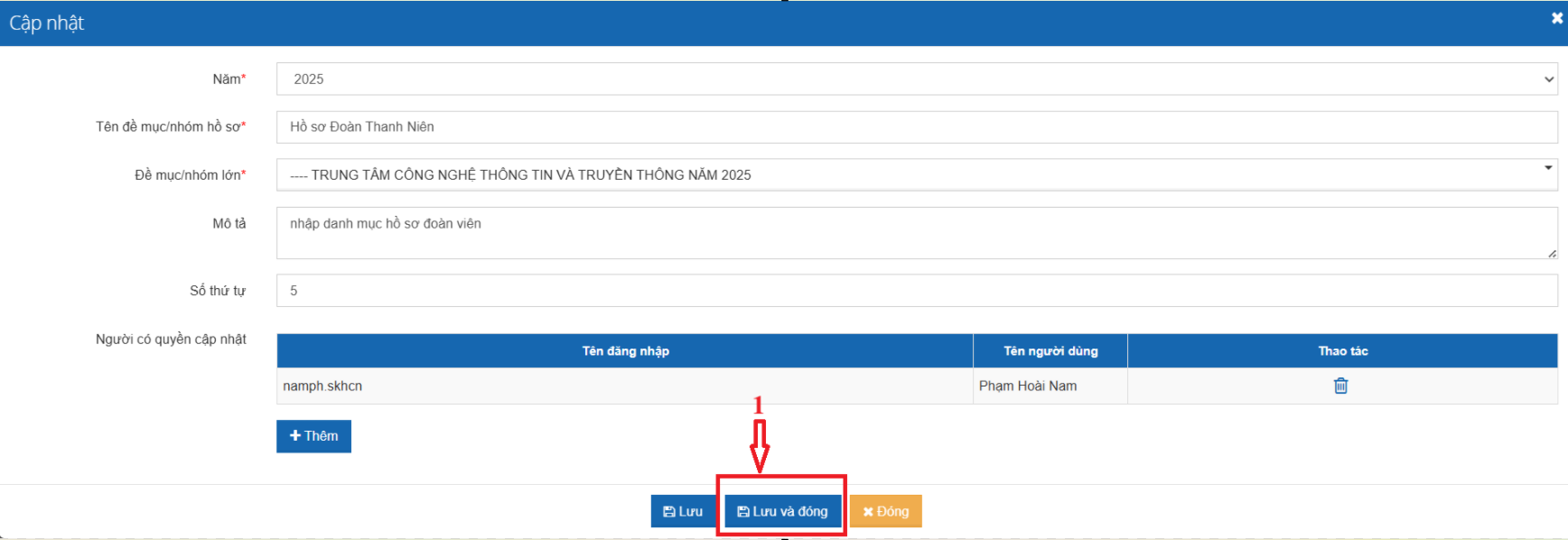The height and width of the screenshot is (540, 1568).
Task: Click the Năm field label
Action: pos(228,79)
